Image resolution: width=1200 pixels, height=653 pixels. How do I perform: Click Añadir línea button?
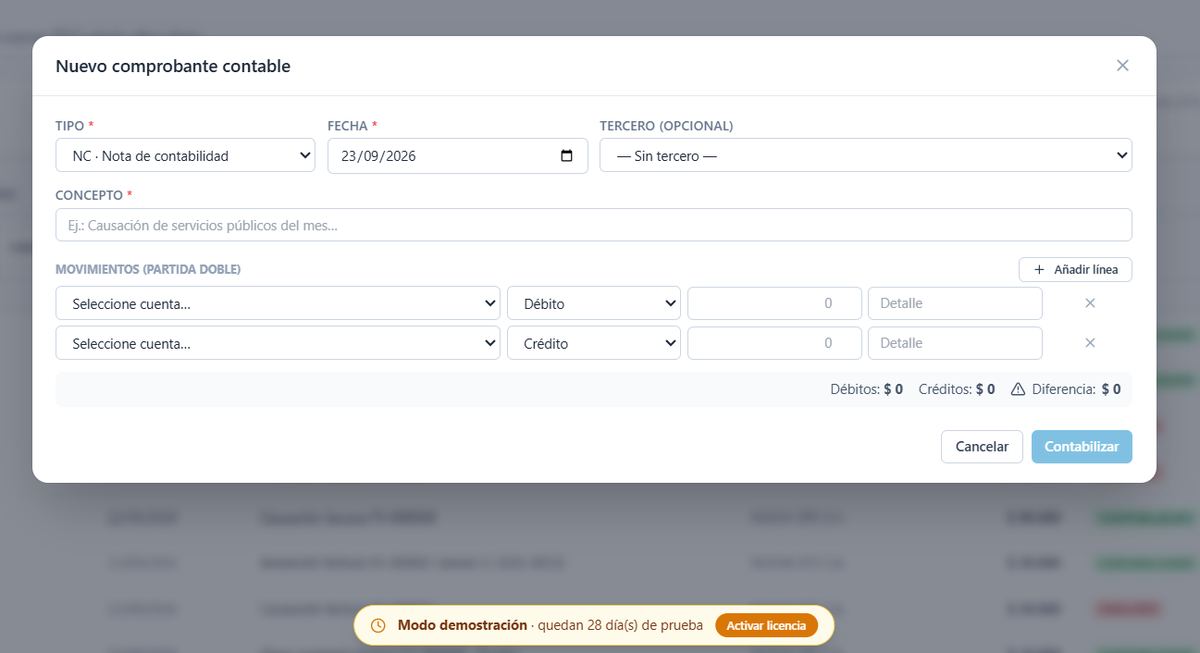click(1076, 270)
